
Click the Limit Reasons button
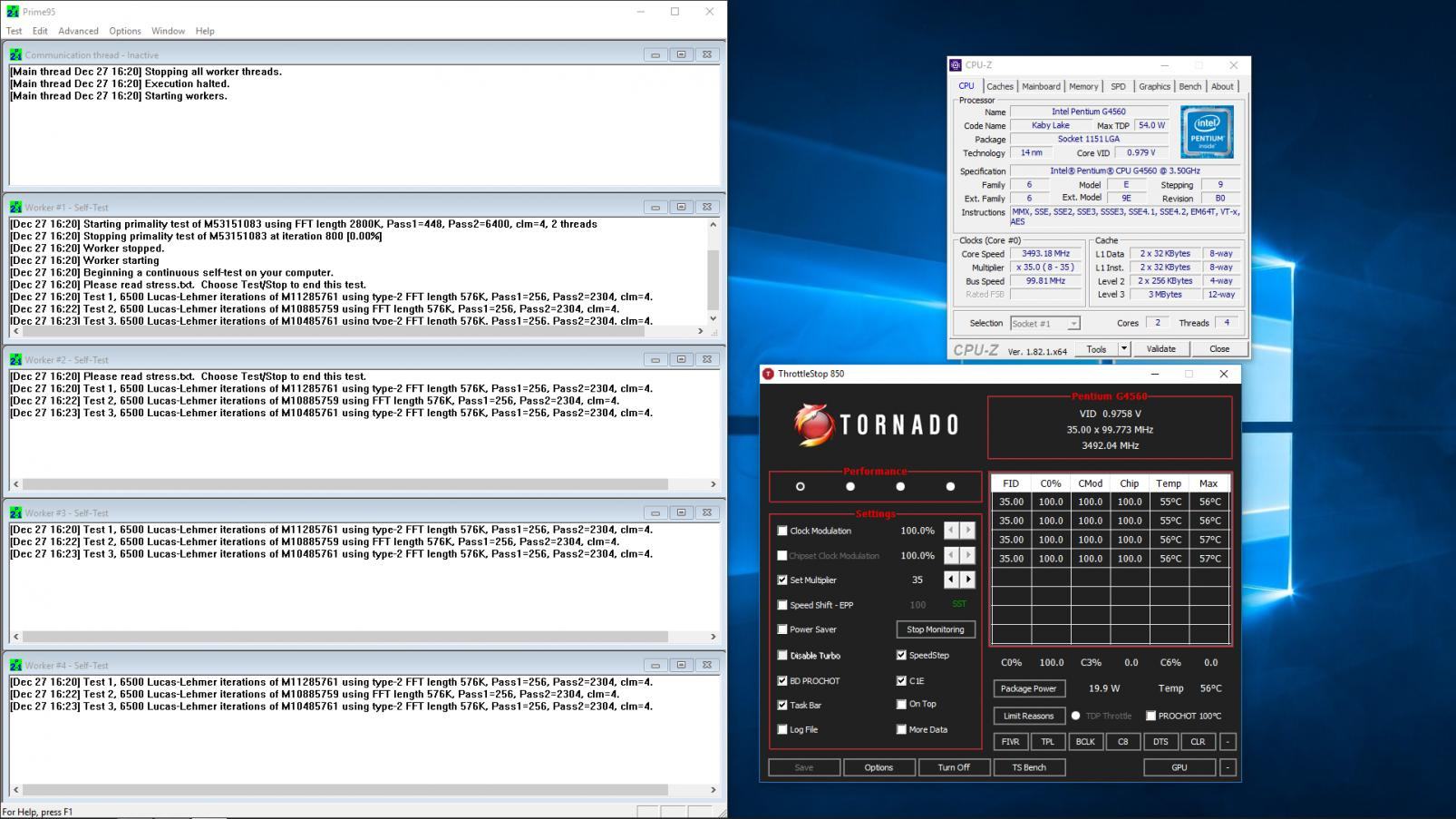(1029, 716)
